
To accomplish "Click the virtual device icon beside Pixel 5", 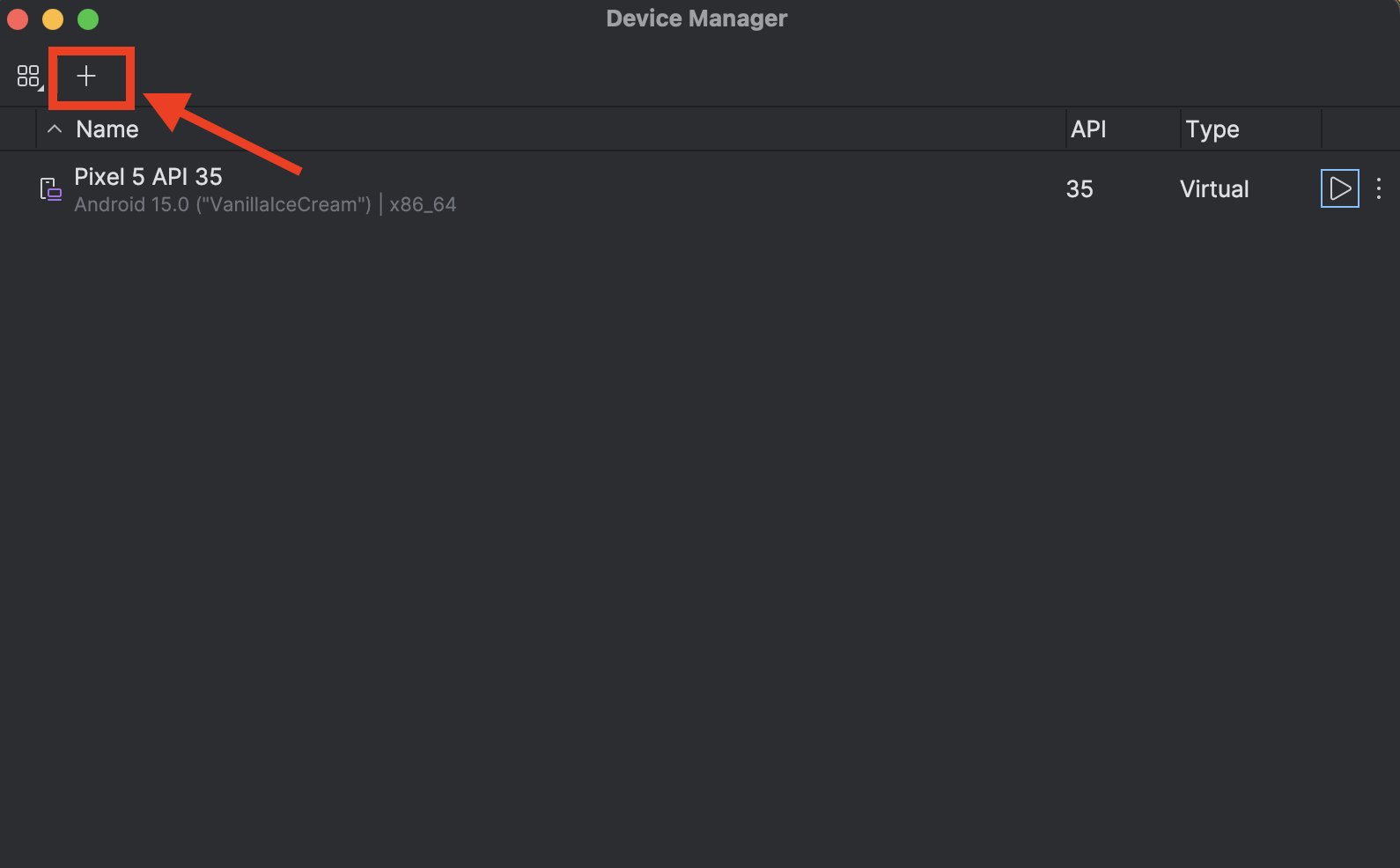I will click(51, 189).
